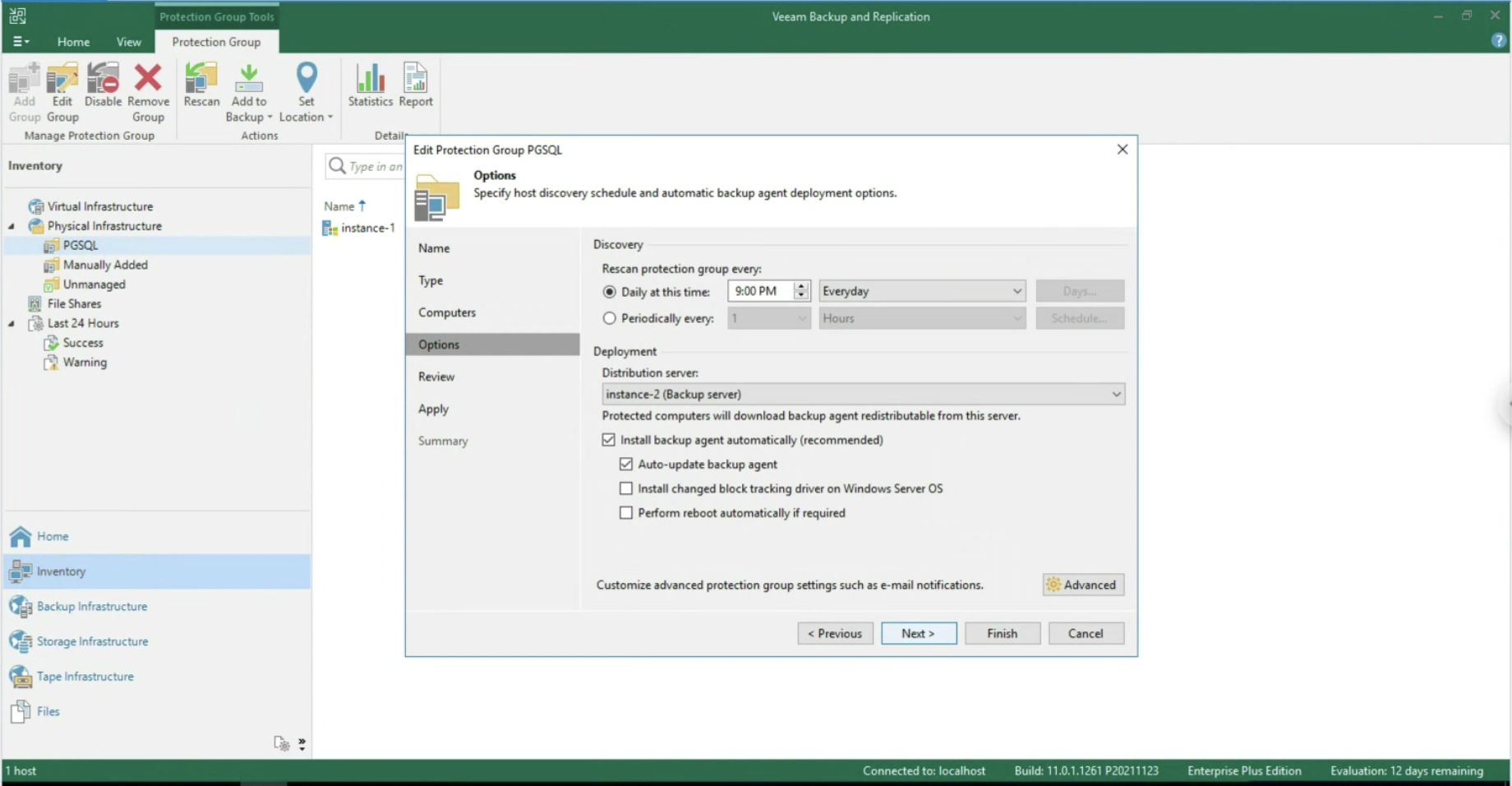Click search magnifier icon
Viewport: 1512px width, 786px height.
pyautogui.click(x=337, y=166)
